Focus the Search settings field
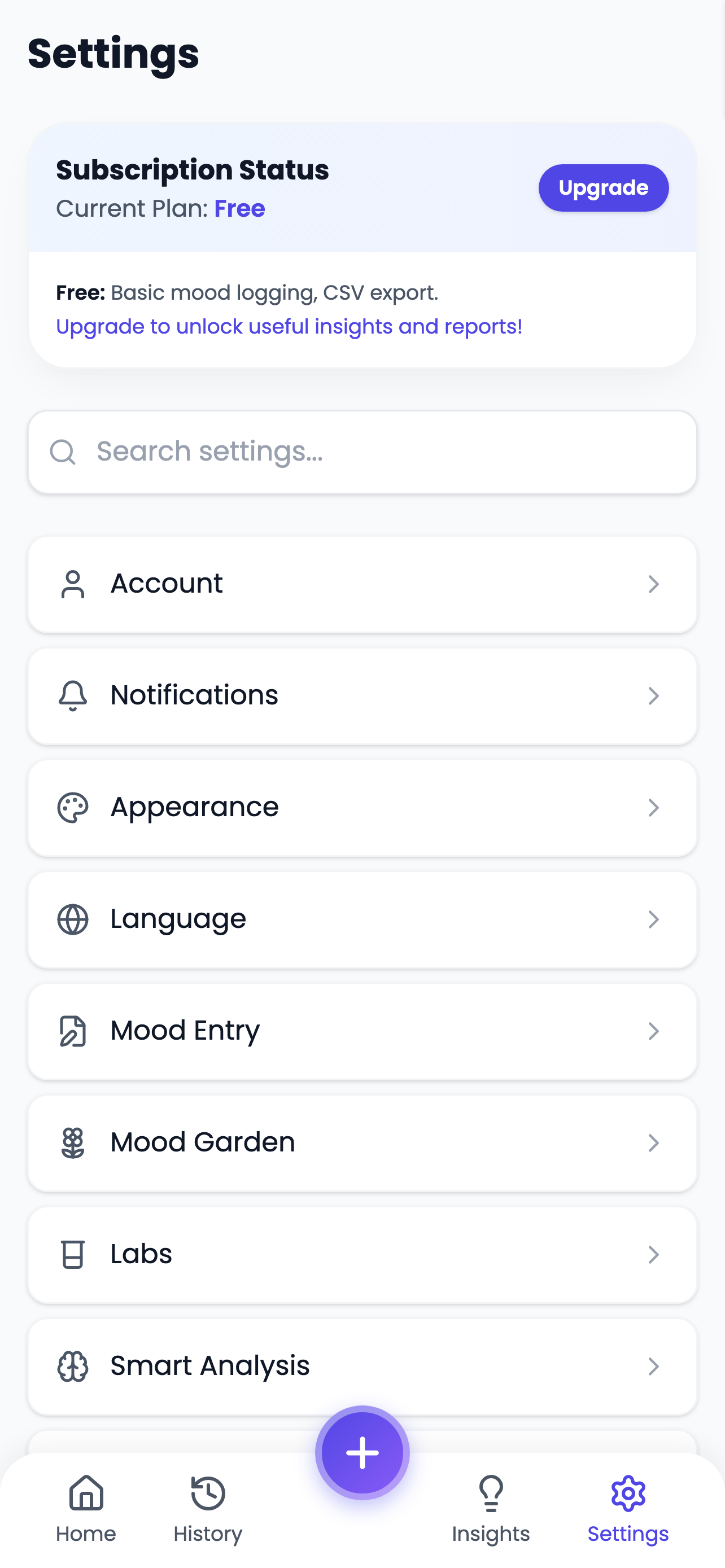 (362, 452)
